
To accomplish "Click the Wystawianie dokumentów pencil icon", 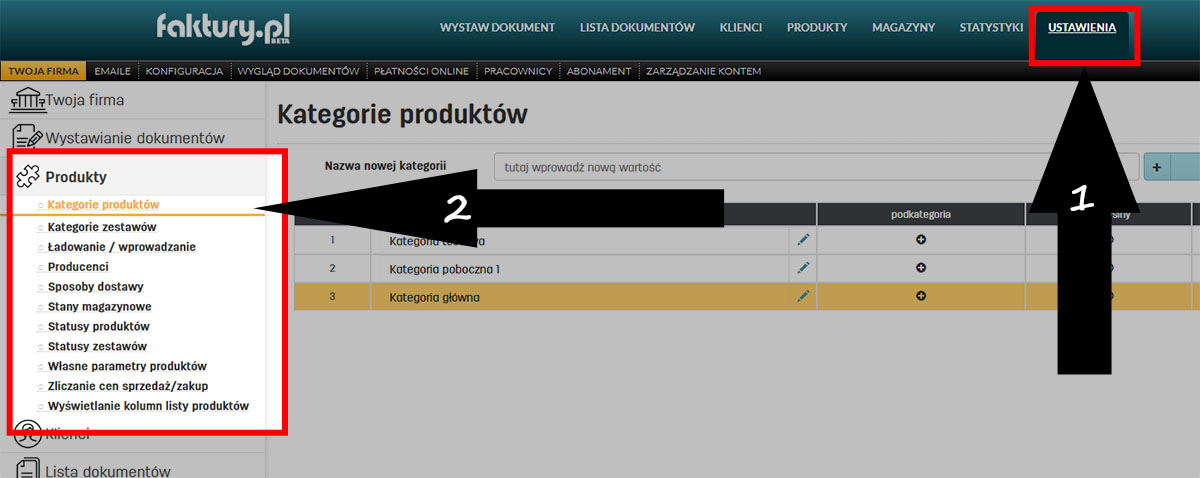I will (27, 137).
